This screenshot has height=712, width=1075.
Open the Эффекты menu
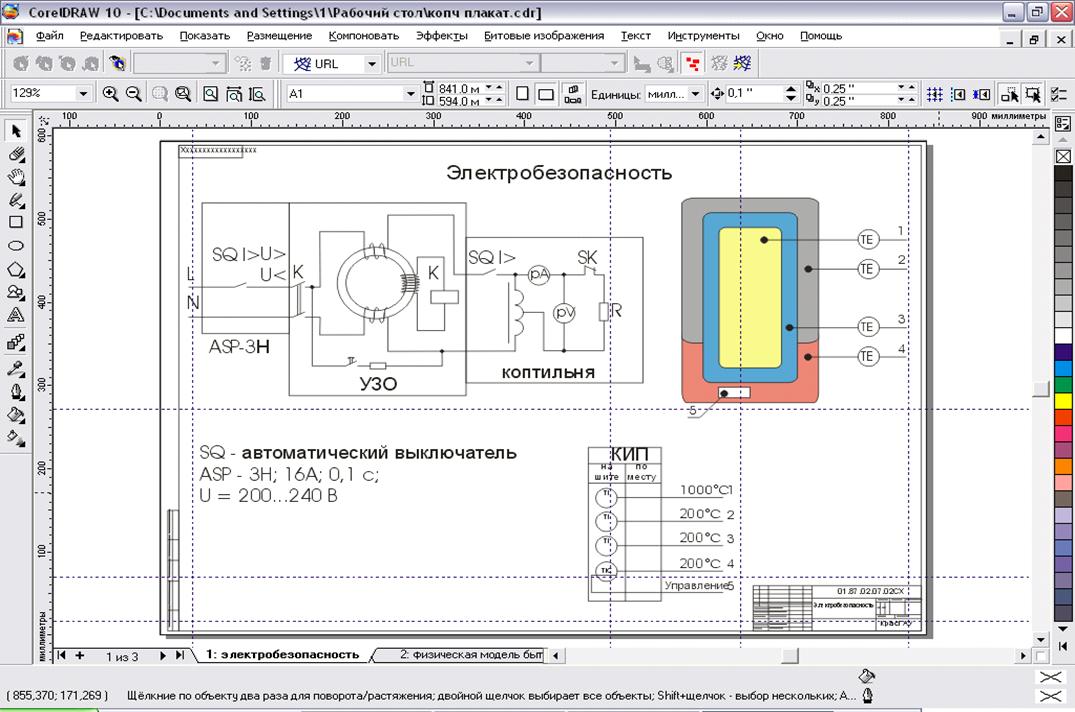coord(441,35)
